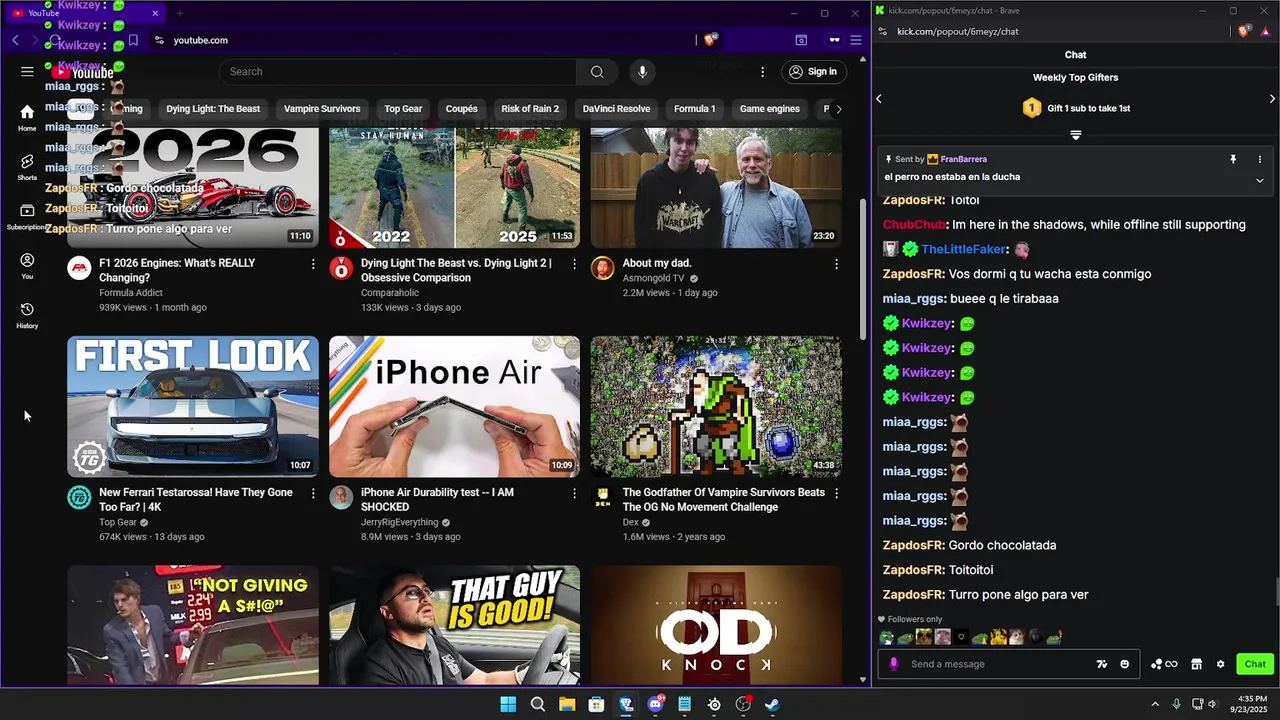
Task: Open Kick chat shop icon
Action: point(1196,664)
